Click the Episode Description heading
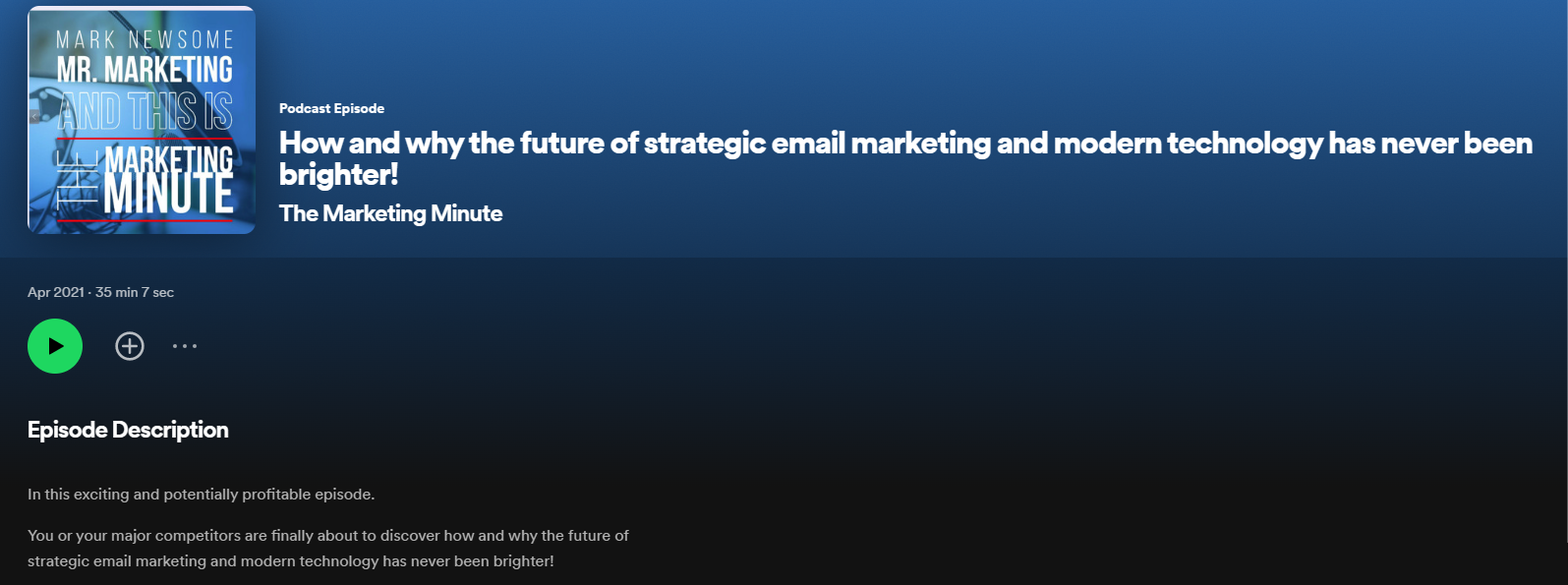The image size is (1568, 585). (128, 430)
